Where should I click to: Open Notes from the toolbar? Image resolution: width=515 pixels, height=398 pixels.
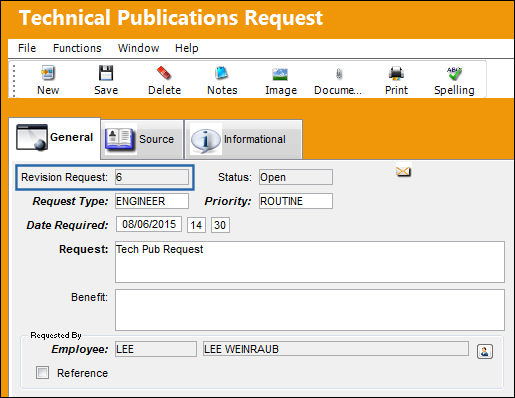pyautogui.click(x=222, y=73)
